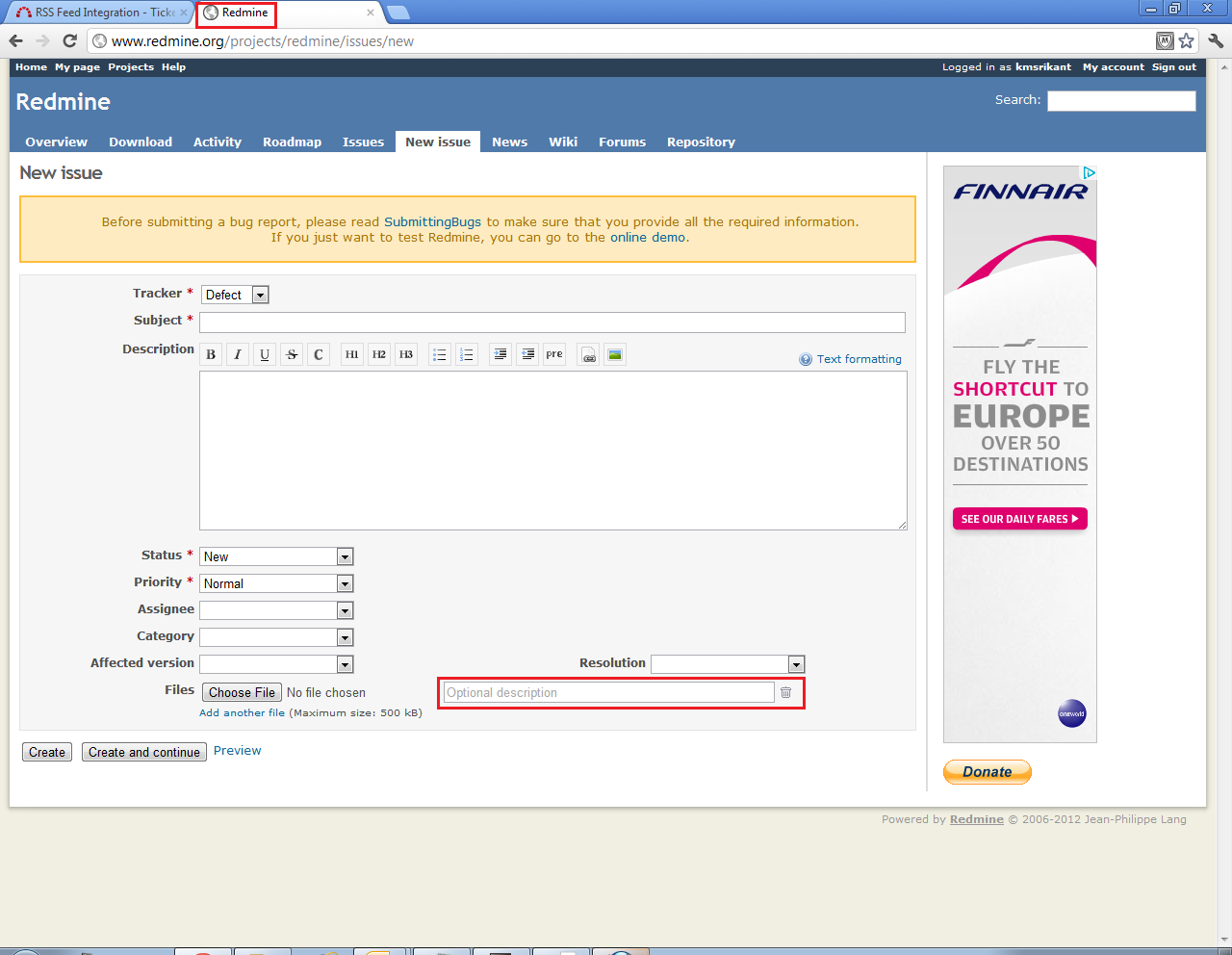Open the Status dropdown showing New
1232x955 pixels.
coord(276,556)
